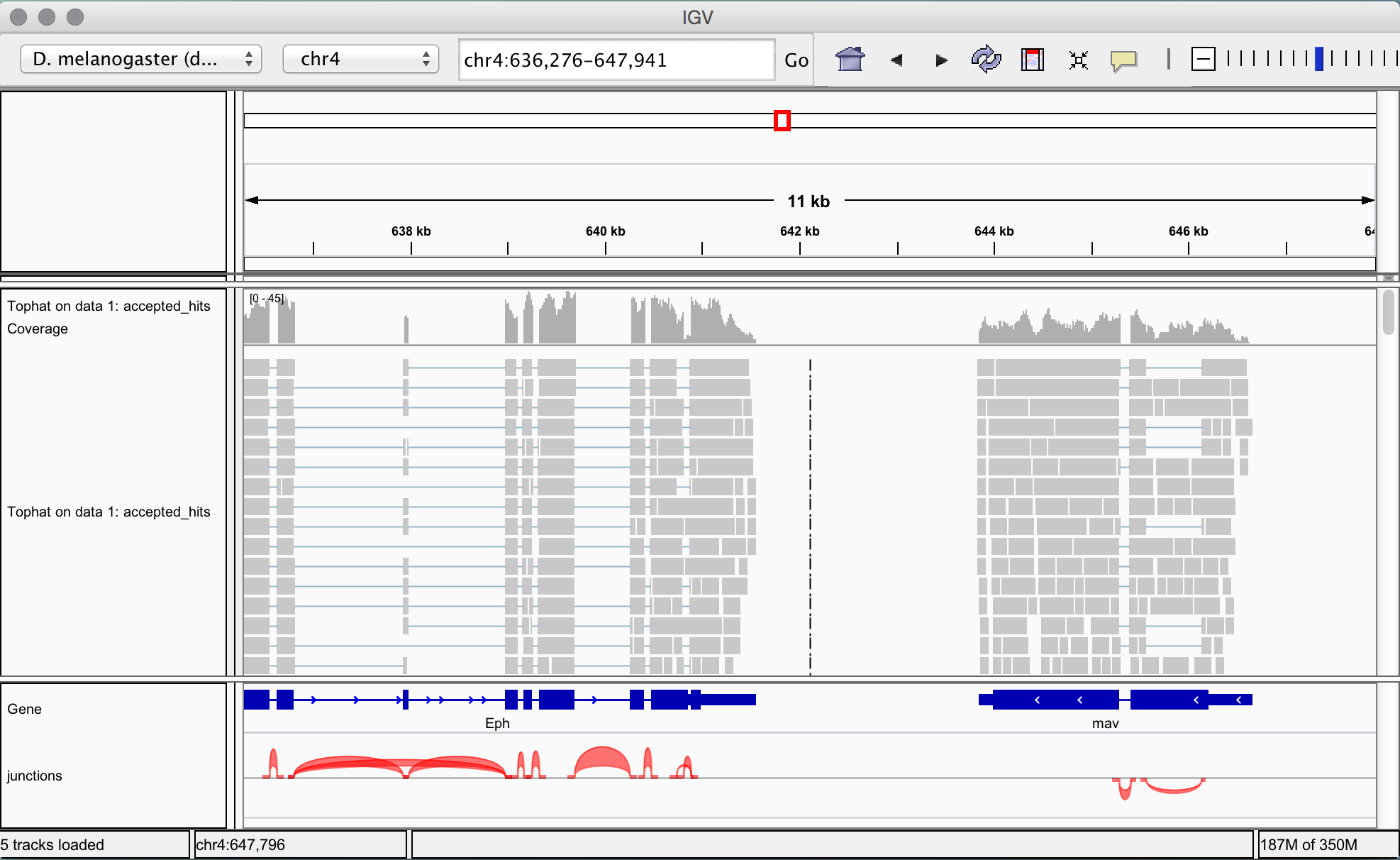Open the Region Navigator icon
This screenshot has height=860, width=1400.
[x=1032, y=60]
